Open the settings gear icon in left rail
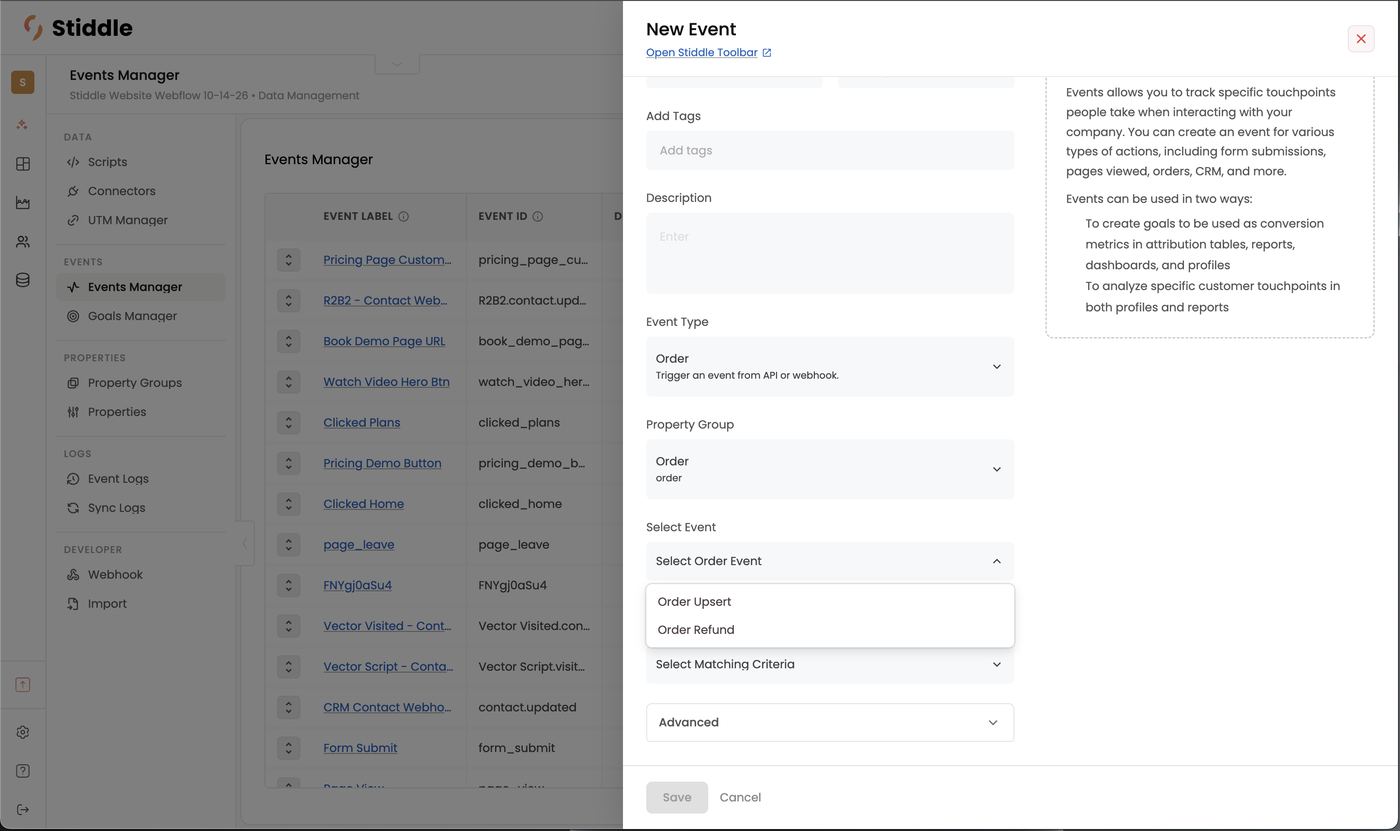Image resolution: width=1400 pixels, height=831 pixels. click(23, 732)
